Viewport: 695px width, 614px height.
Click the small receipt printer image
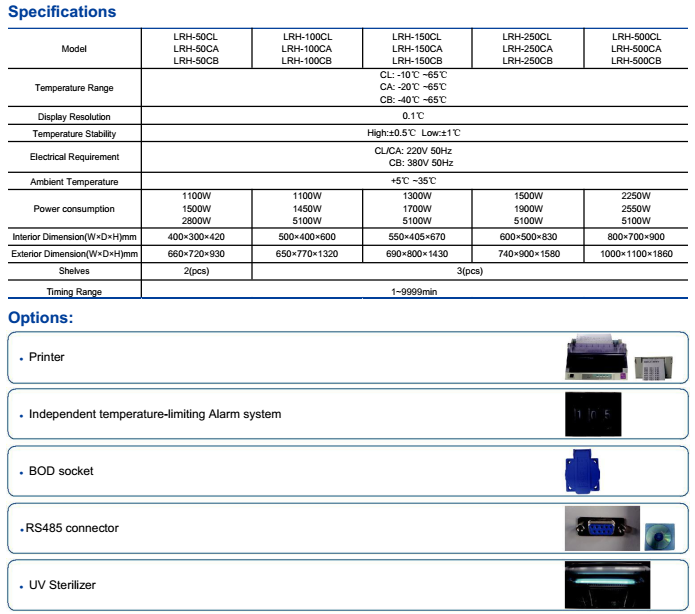coord(654,368)
